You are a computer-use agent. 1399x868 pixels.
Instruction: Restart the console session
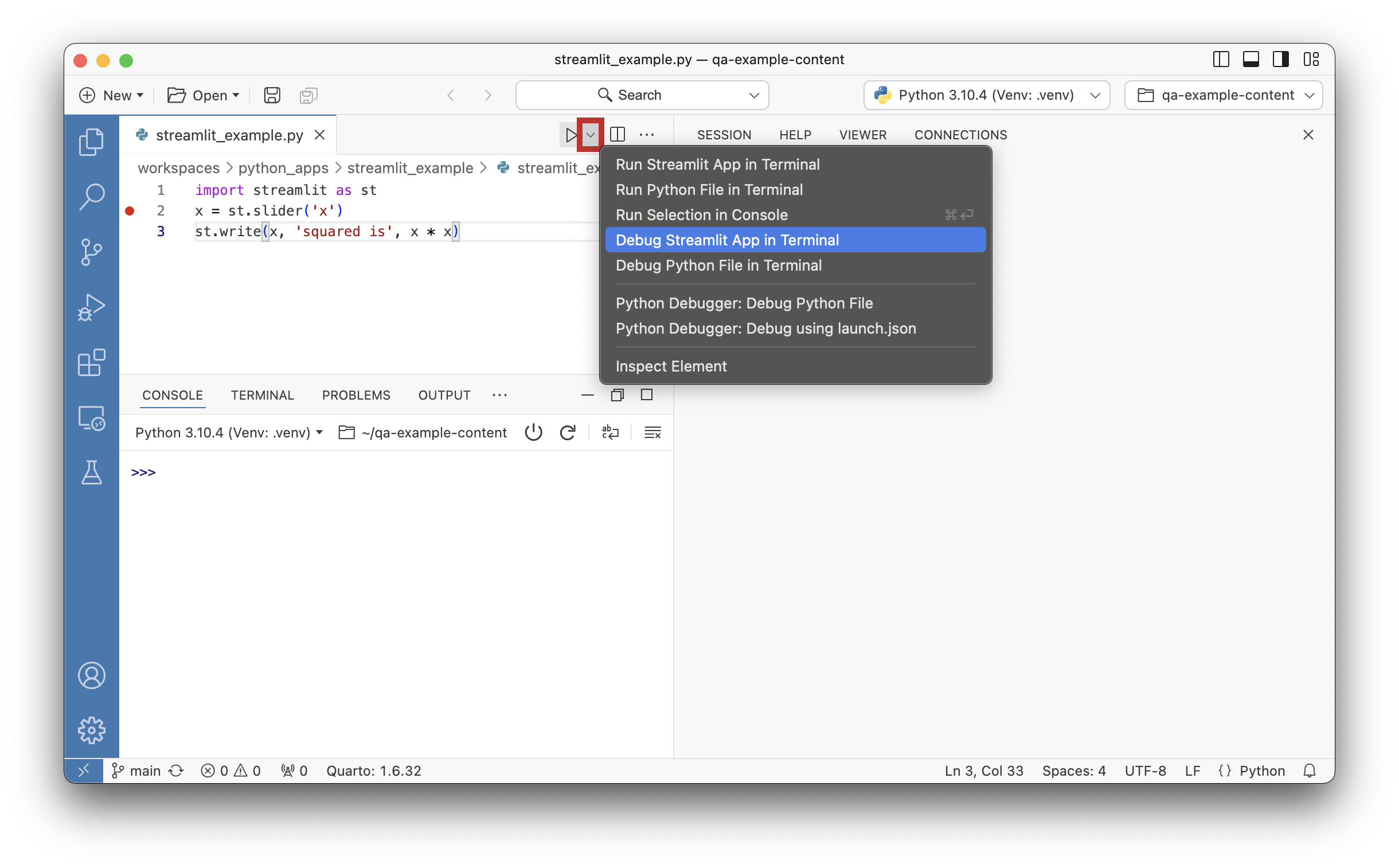pyautogui.click(x=568, y=432)
